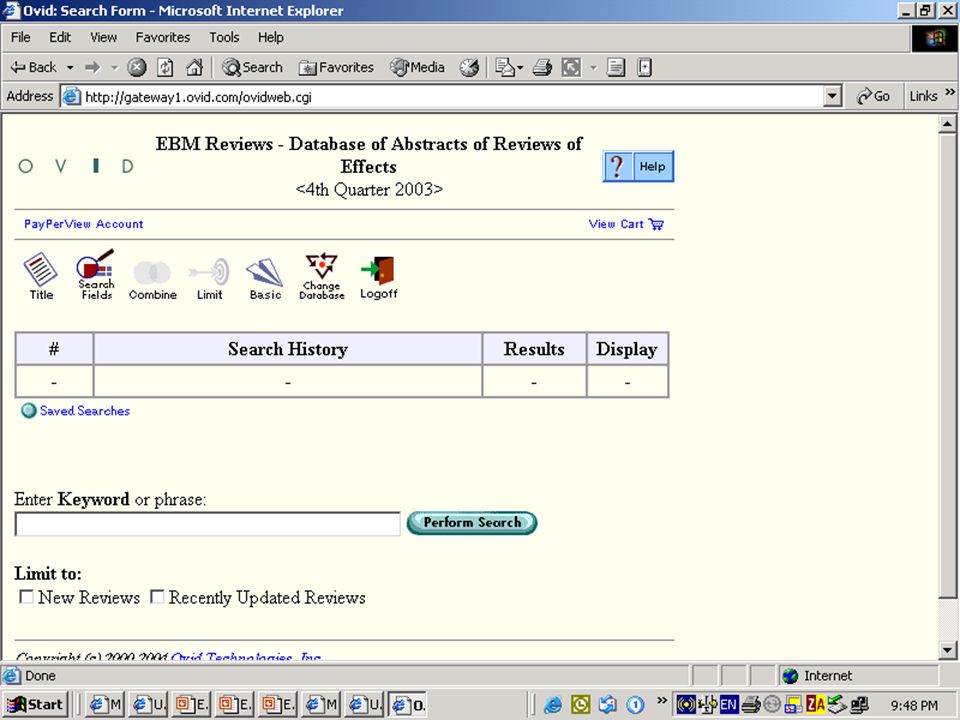Open the PayPerView Account link

[83, 224]
